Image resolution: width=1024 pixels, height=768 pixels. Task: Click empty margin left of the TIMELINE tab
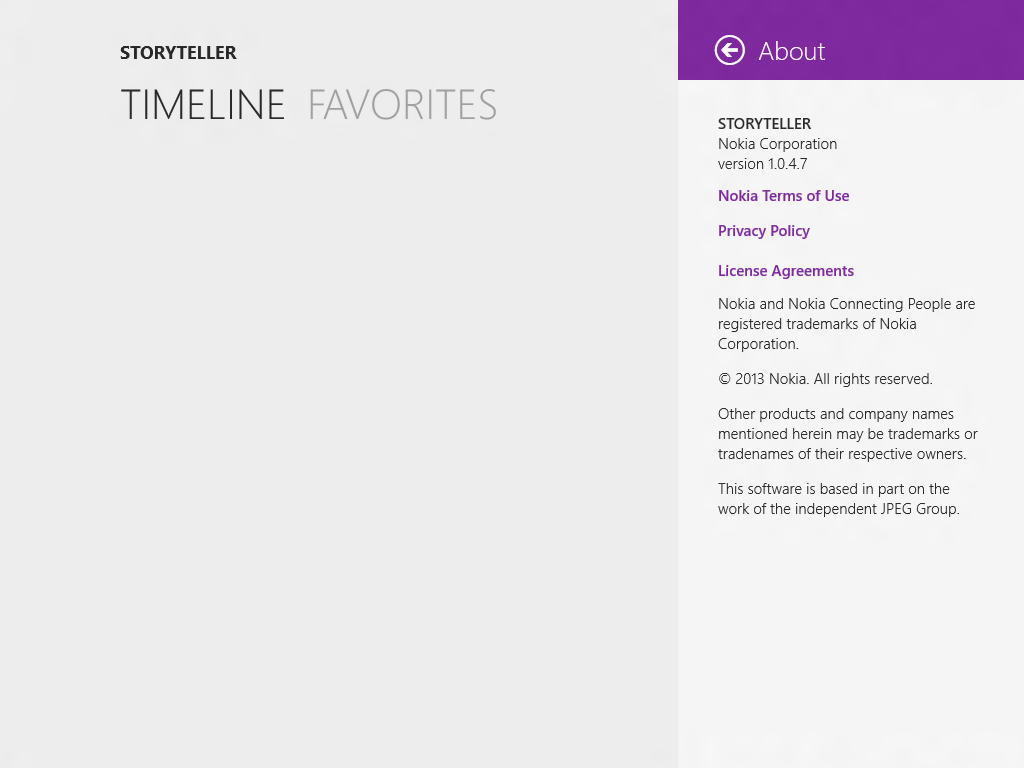(x=58, y=105)
